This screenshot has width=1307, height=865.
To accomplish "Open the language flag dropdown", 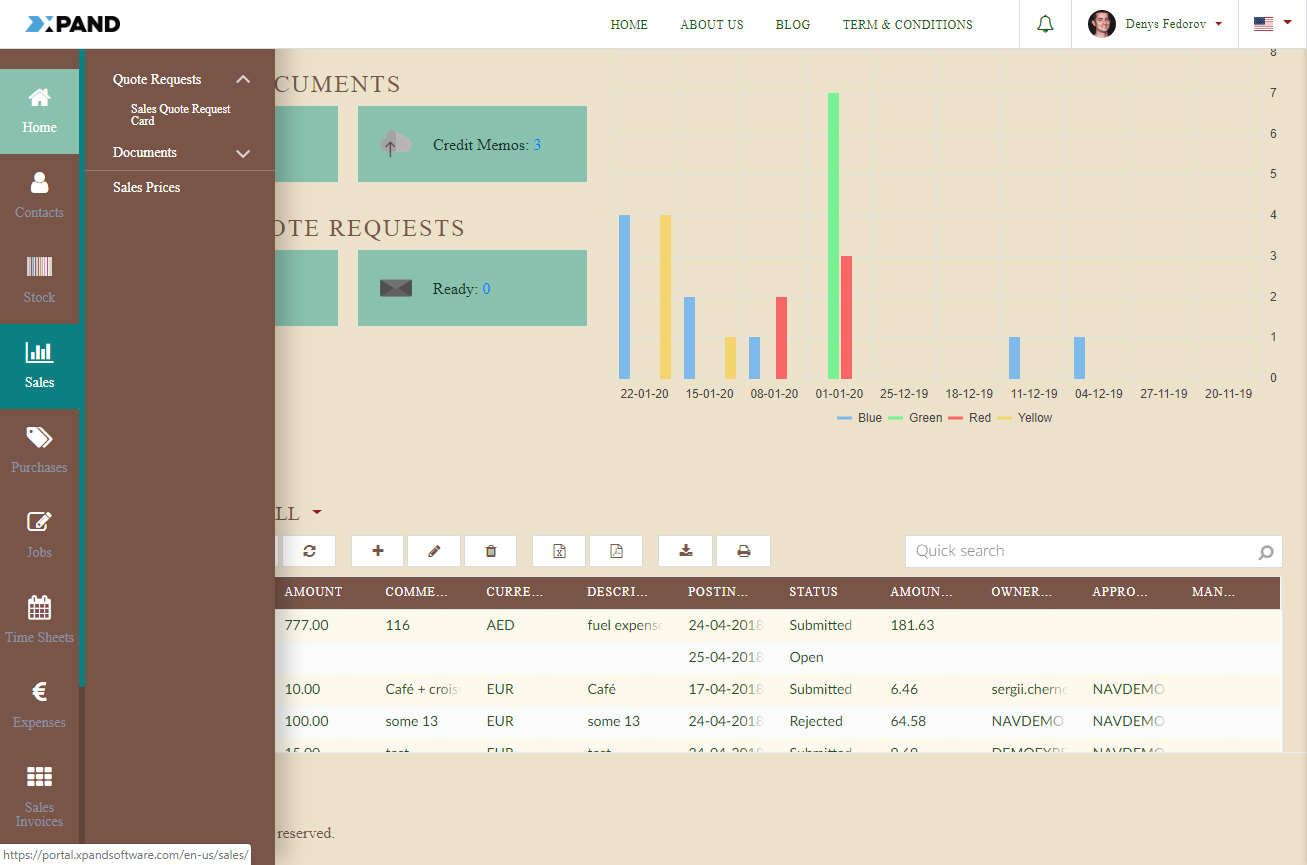I will (1272, 24).
